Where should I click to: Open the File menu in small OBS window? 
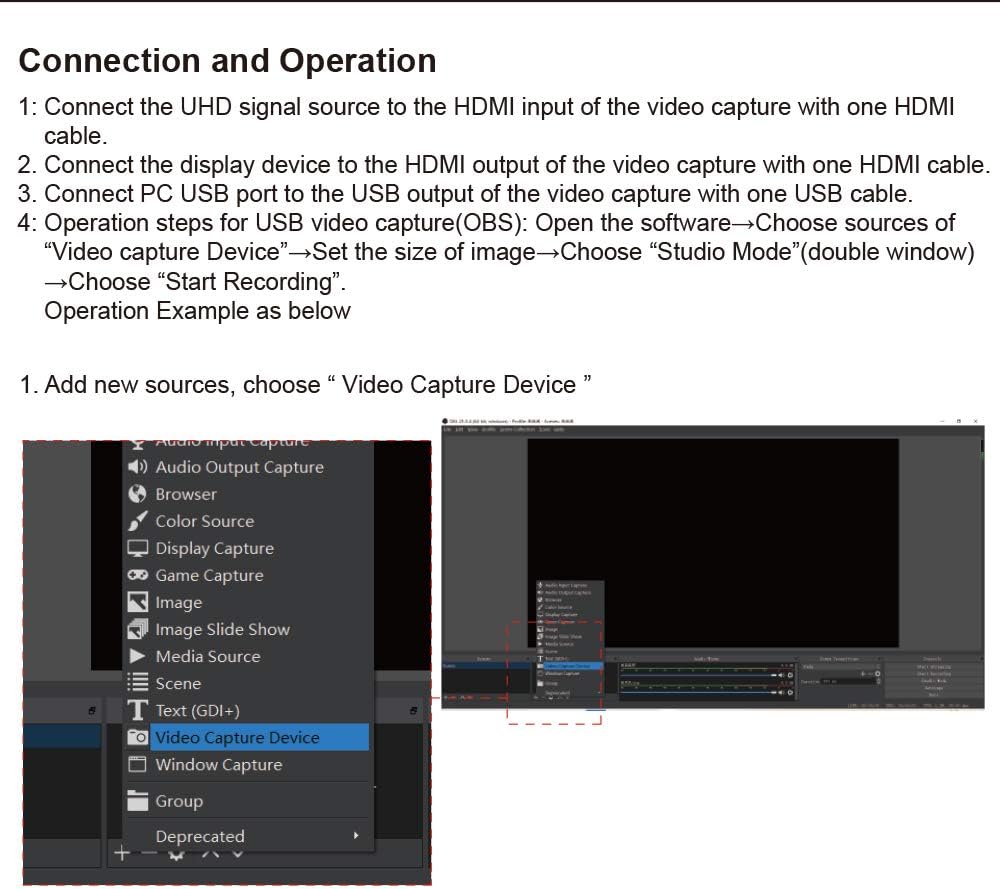pyautogui.click(x=448, y=430)
